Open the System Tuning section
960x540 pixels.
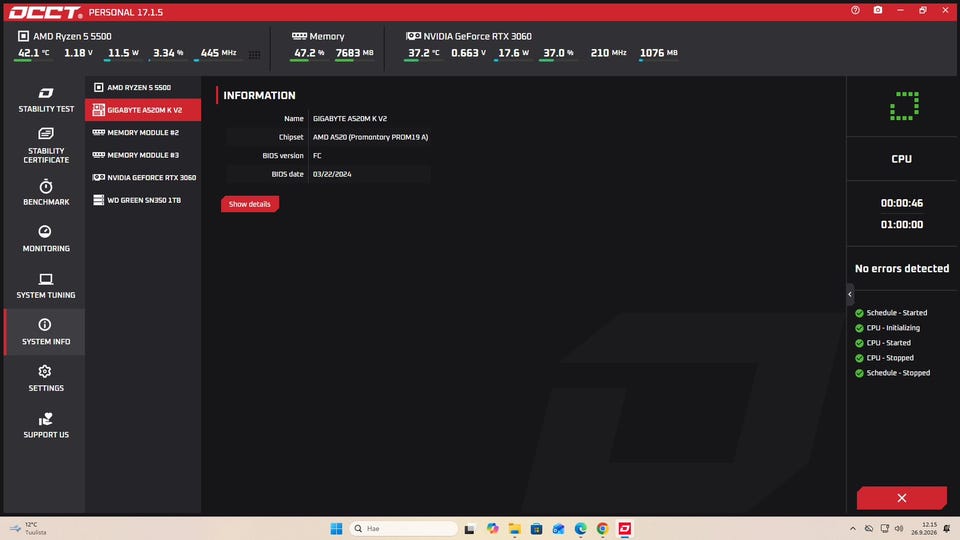click(x=45, y=285)
